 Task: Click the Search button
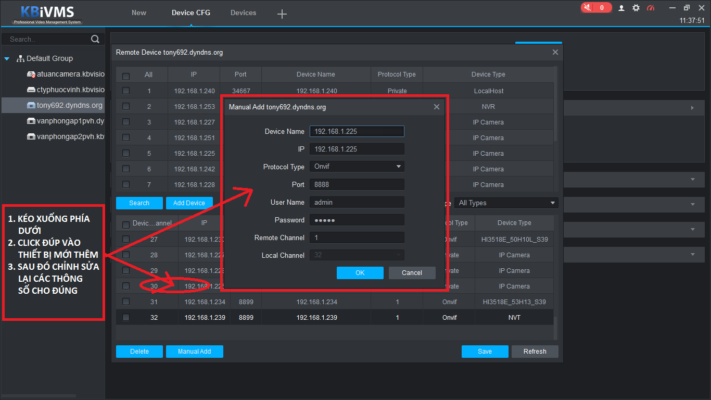[139, 203]
